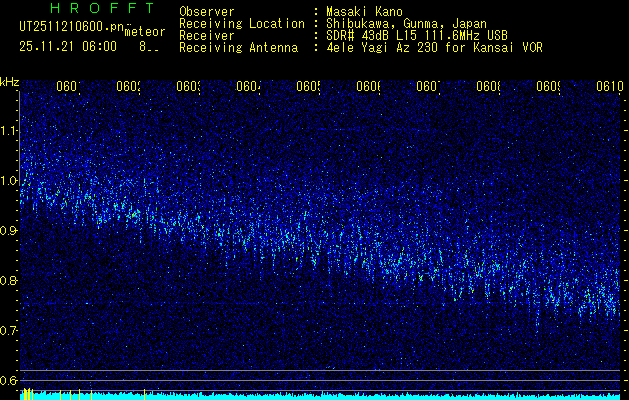Click the 1.1 kHz frequency axis mark
Viewport: 629px width, 400px height.
(10, 131)
